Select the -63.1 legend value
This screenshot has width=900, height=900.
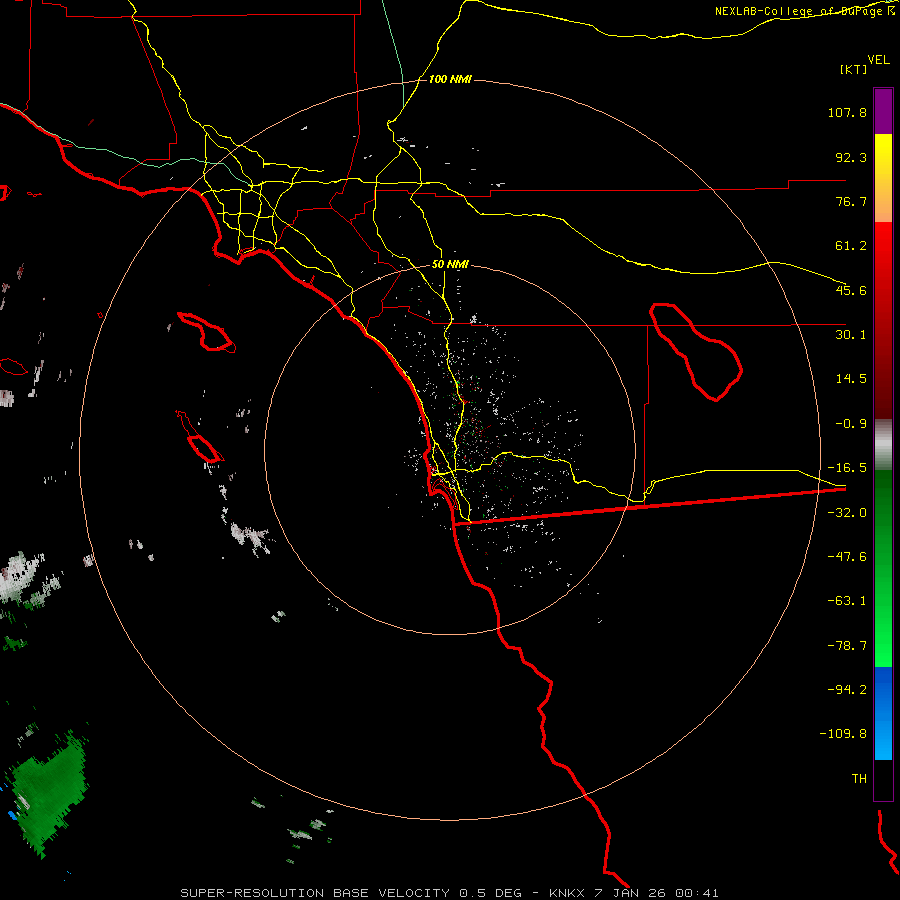(847, 601)
